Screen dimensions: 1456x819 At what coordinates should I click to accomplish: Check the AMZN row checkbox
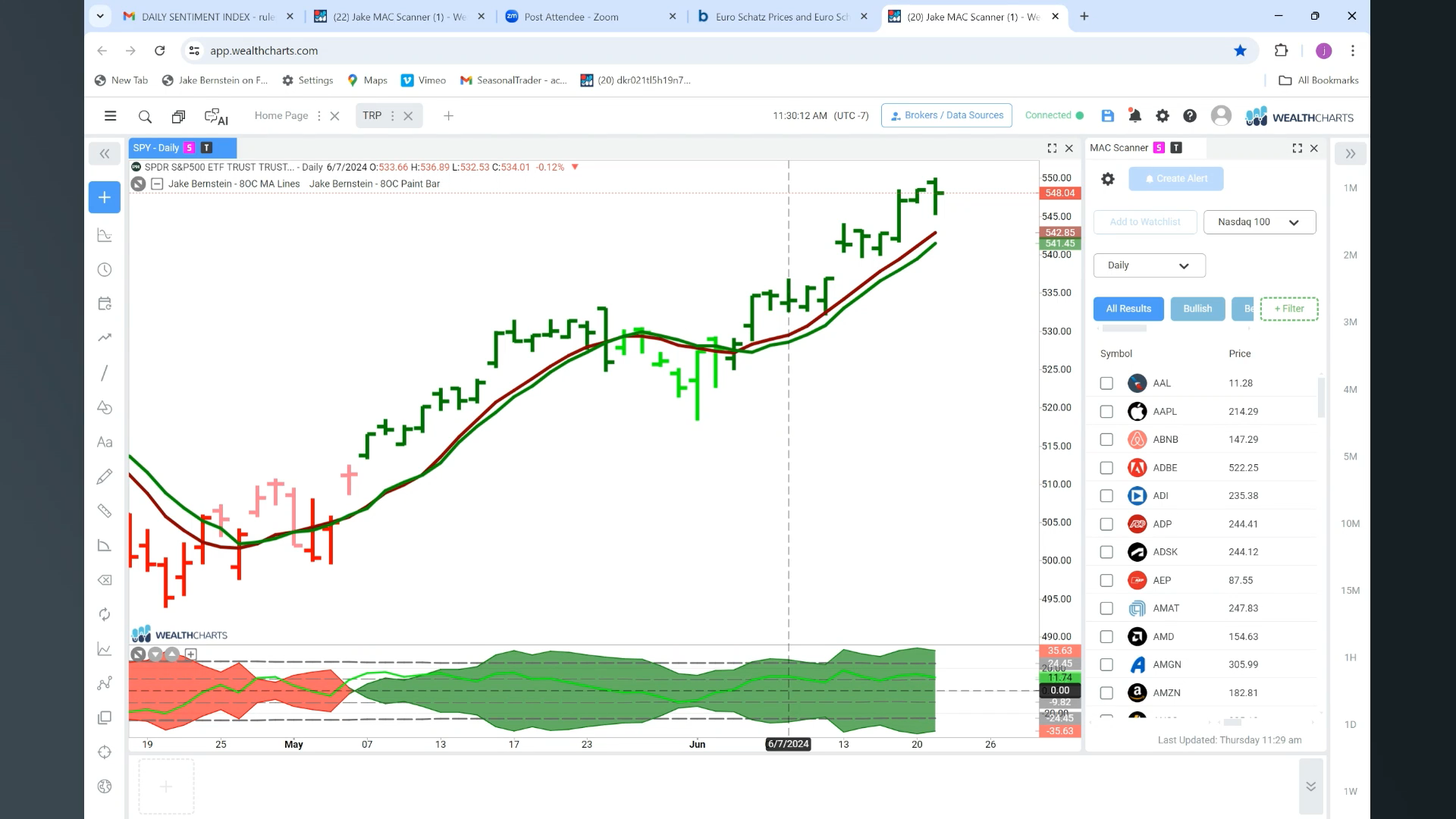click(1106, 693)
